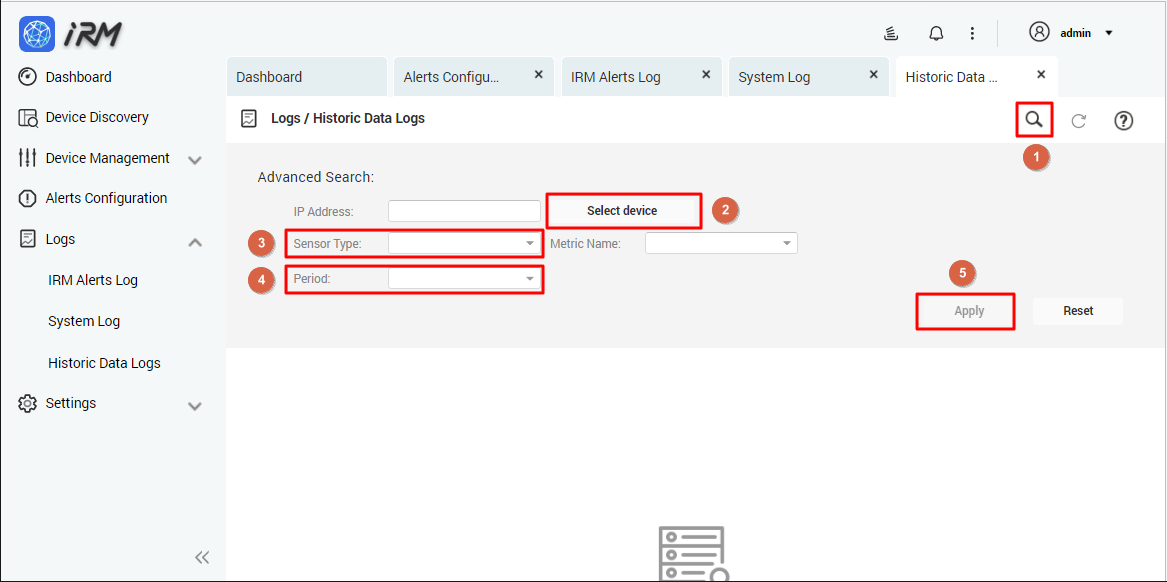
Task: Open the three-dot overflow menu
Action: (972, 32)
